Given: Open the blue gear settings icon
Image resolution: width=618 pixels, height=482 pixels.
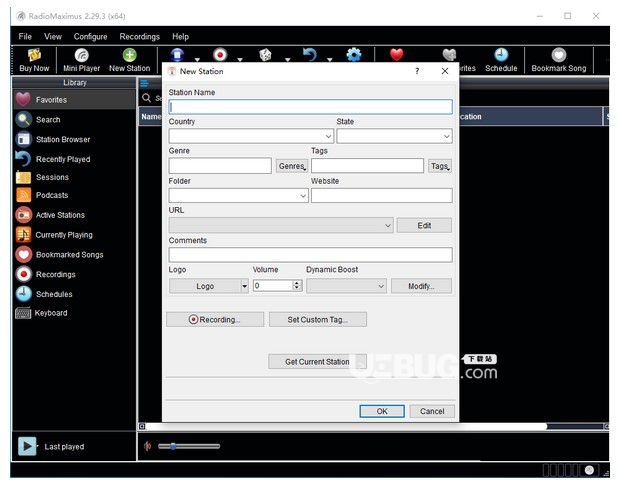Looking at the screenshot, I should click(x=354, y=54).
